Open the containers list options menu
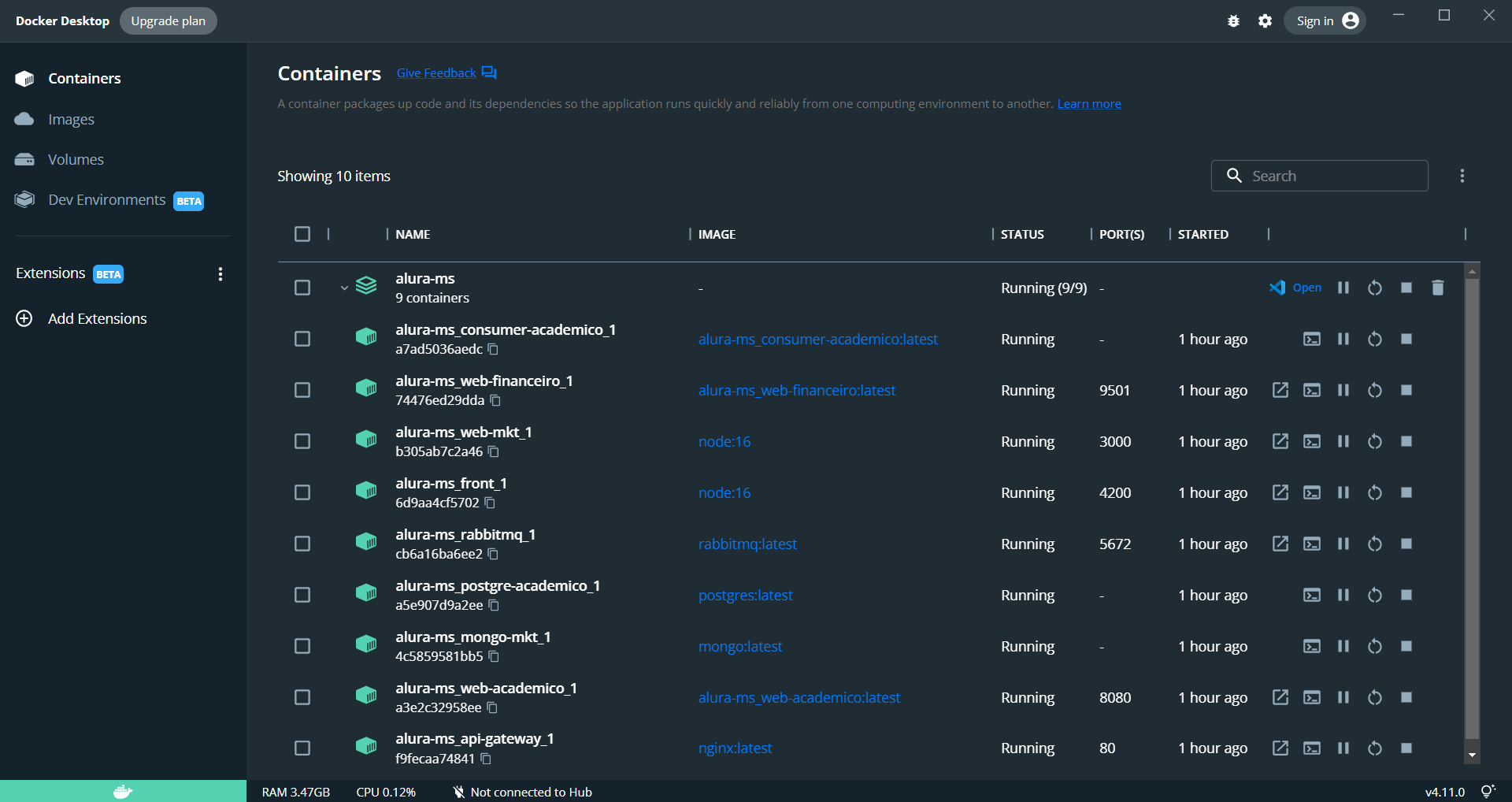This screenshot has height=802, width=1512. click(x=1462, y=176)
